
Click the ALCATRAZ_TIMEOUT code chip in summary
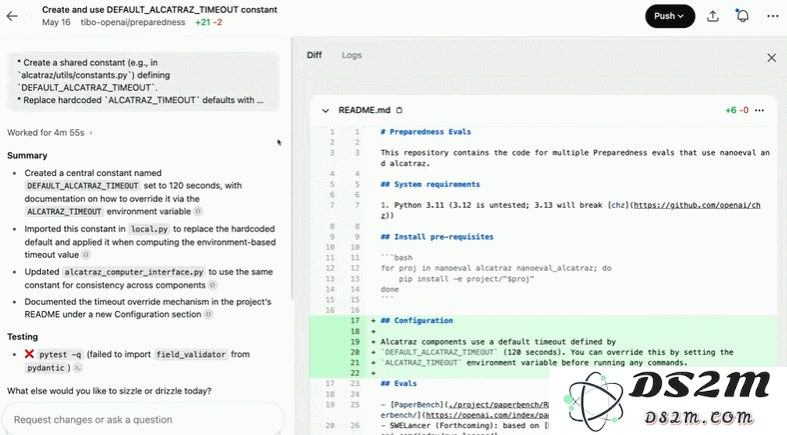[x=64, y=212]
